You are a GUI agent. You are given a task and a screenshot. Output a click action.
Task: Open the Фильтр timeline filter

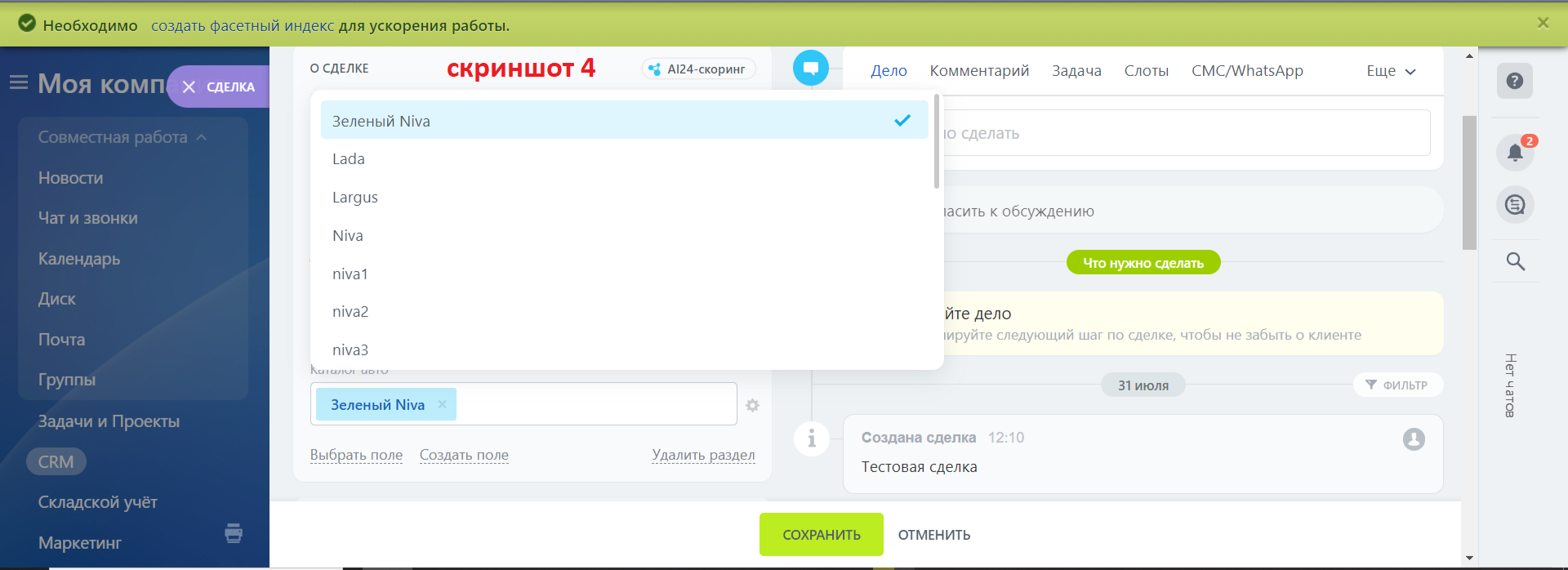point(1397,385)
